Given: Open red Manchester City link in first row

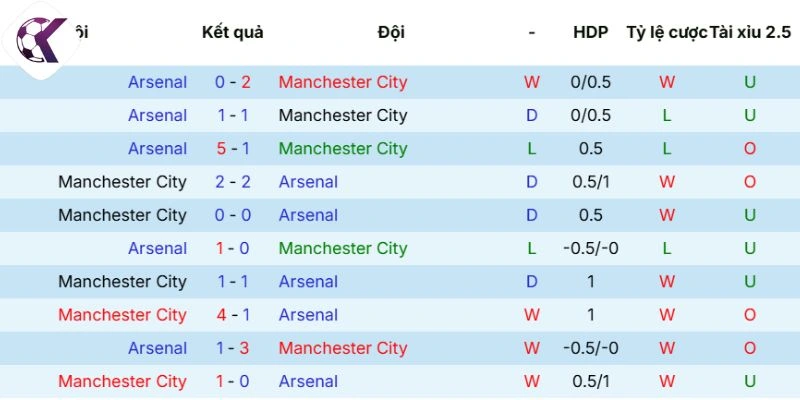Looking at the screenshot, I should point(343,82).
